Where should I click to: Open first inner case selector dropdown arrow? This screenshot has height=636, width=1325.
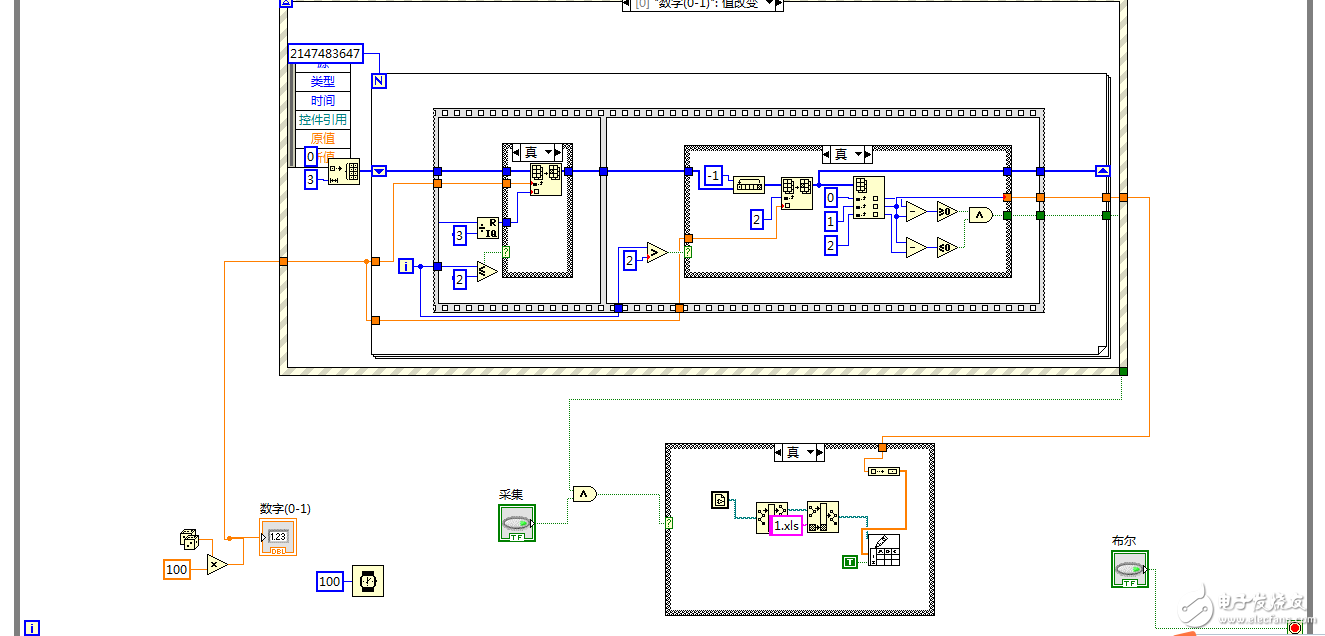[548, 153]
